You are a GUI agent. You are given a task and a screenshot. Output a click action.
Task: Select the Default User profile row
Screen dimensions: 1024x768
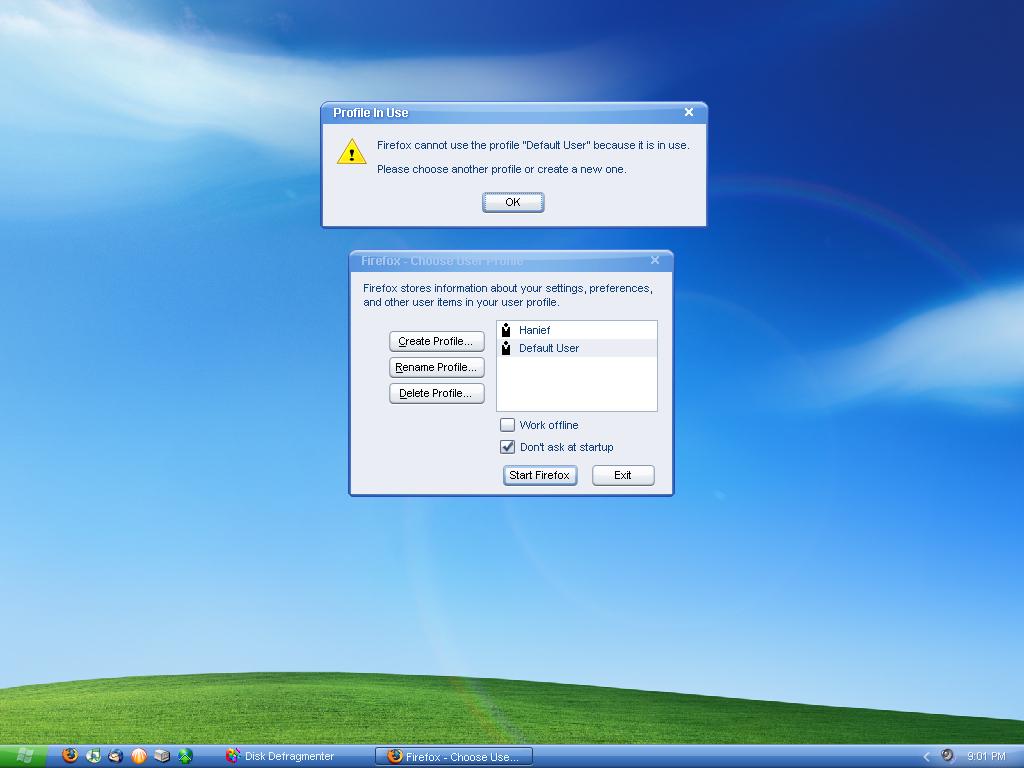coord(577,348)
